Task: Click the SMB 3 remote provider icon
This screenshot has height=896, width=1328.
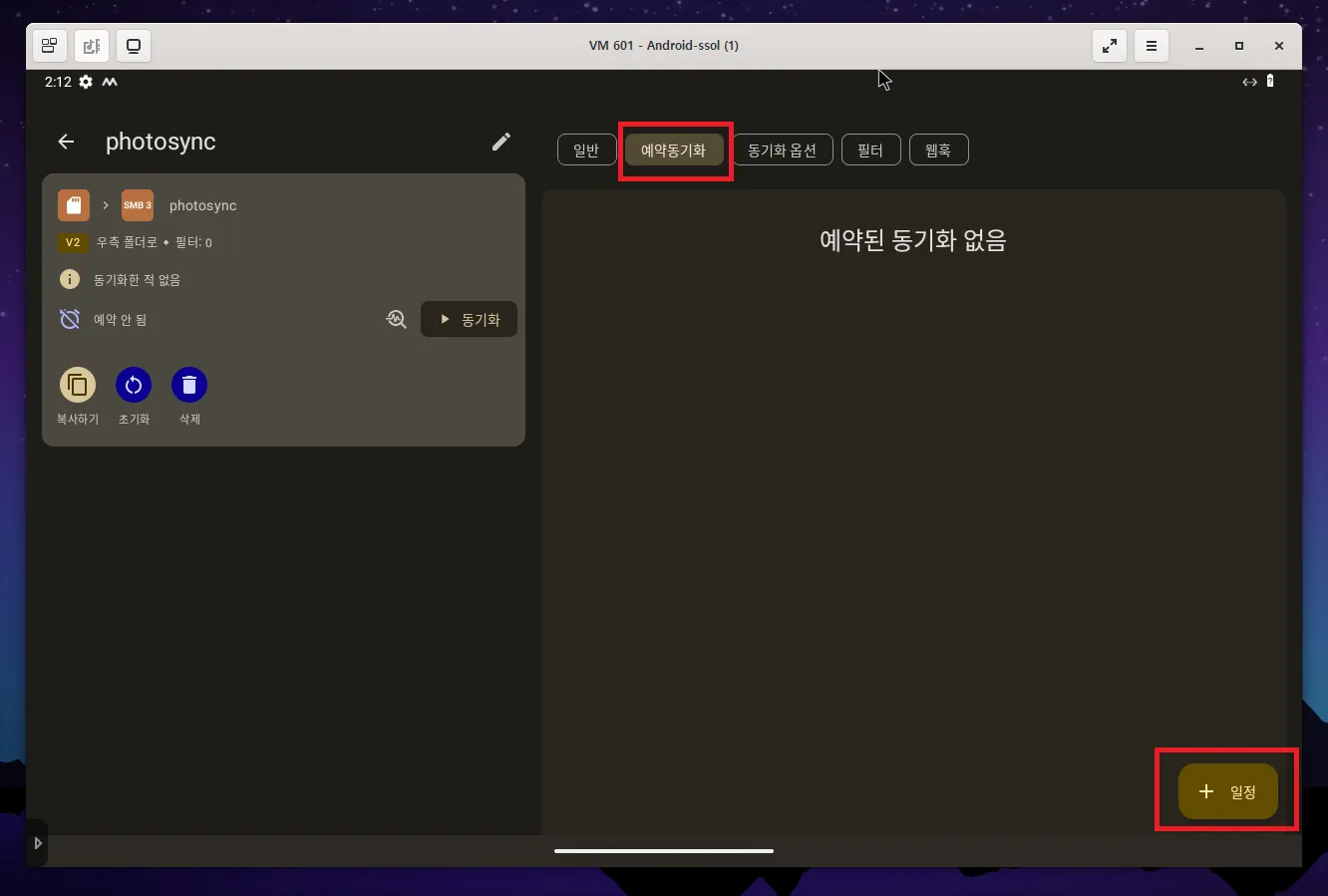Action: click(137, 204)
